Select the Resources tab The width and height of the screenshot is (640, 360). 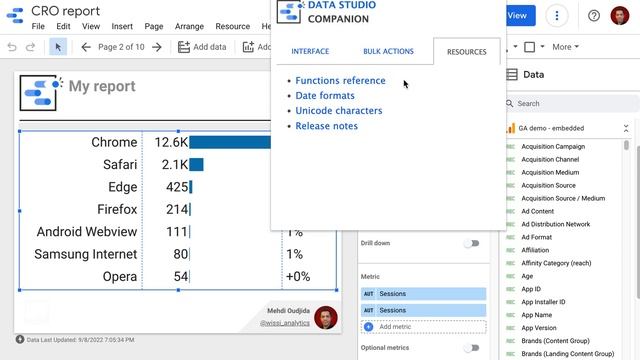[x=467, y=52]
